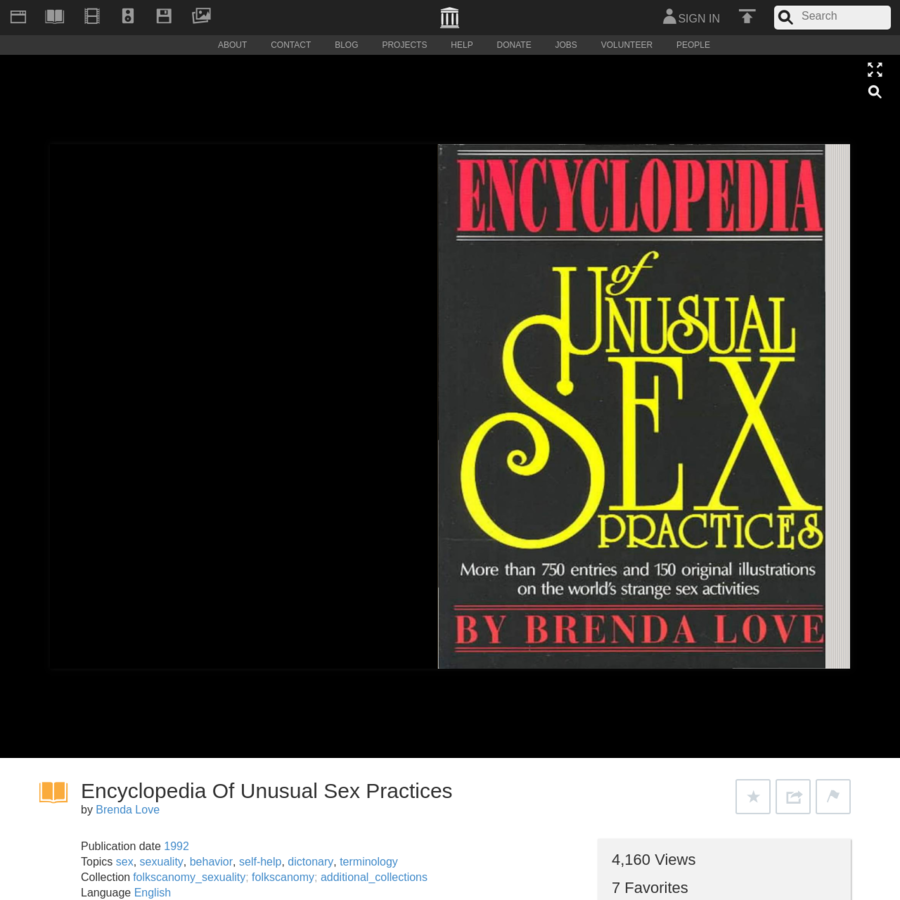Open the DONATE menu item

tap(514, 45)
